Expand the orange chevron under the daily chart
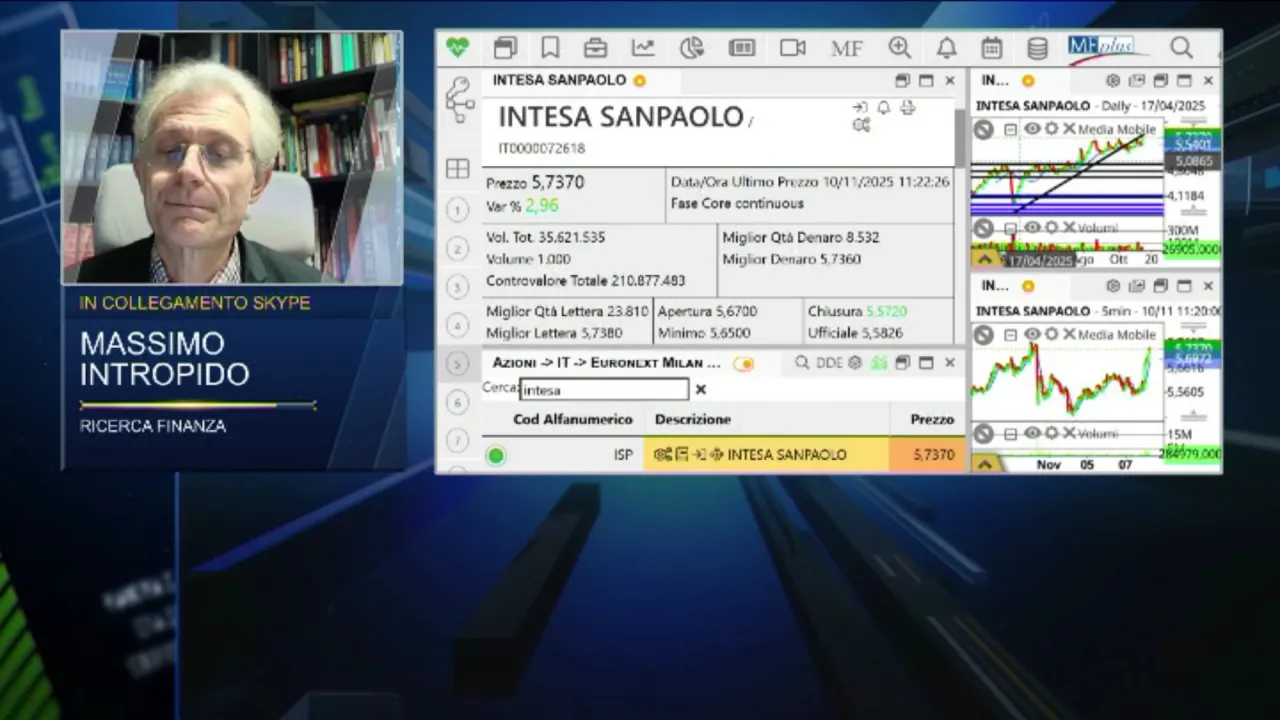 [x=985, y=259]
